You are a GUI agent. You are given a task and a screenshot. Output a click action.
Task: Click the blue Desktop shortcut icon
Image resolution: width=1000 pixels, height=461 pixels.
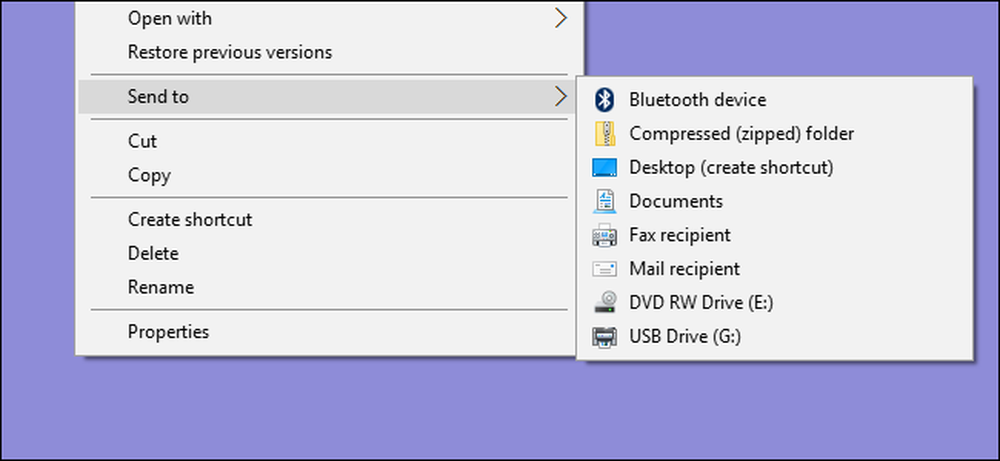[605, 168]
